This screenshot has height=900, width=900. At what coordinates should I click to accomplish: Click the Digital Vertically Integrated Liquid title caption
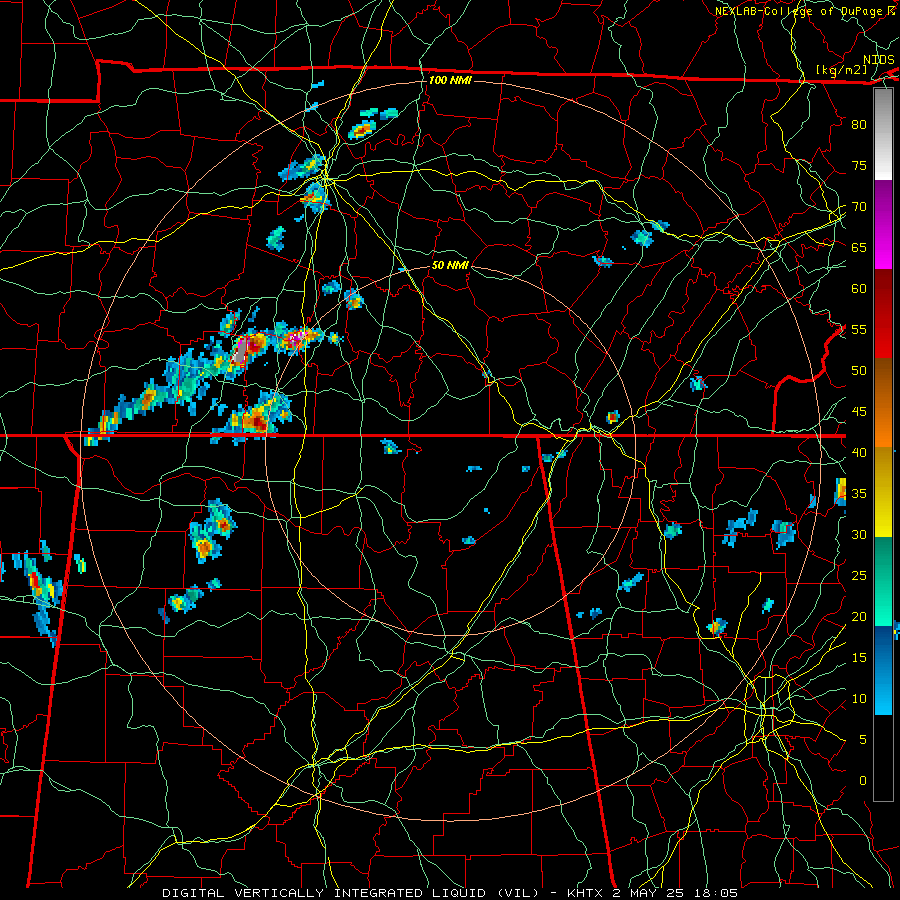coord(449,893)
